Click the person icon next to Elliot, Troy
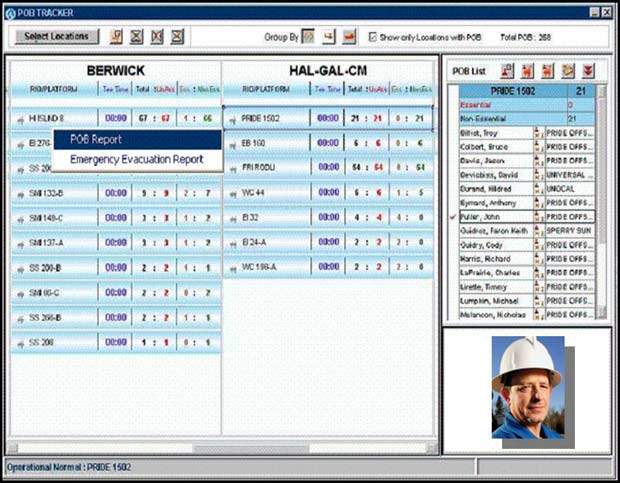Image resolution: width=620 pixels, height=483 pixels. click(x=537, y=132)
